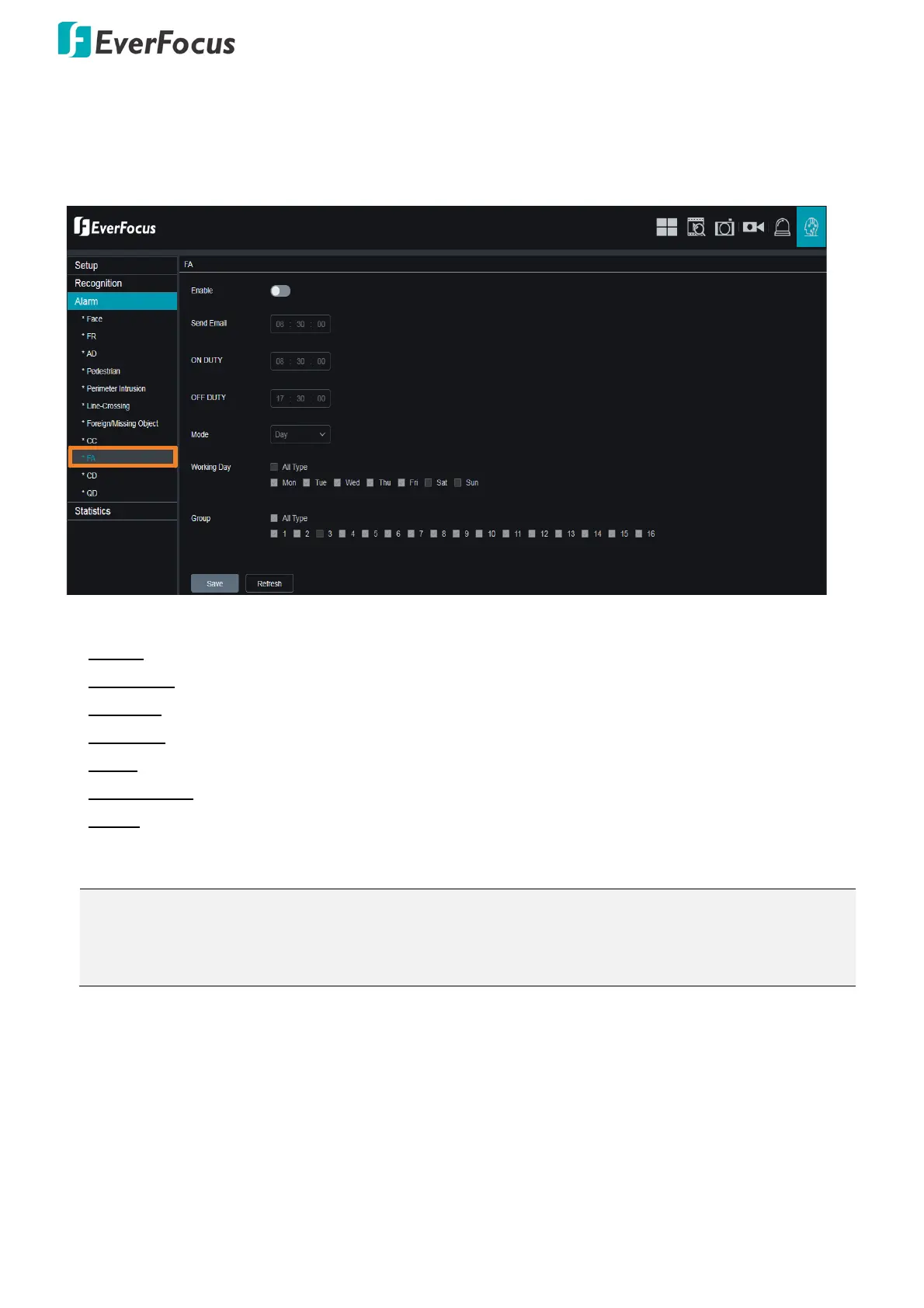Screen dimensions: 924x1308
Task: Check the Group 16 checkbox
Action: point(639,534)
